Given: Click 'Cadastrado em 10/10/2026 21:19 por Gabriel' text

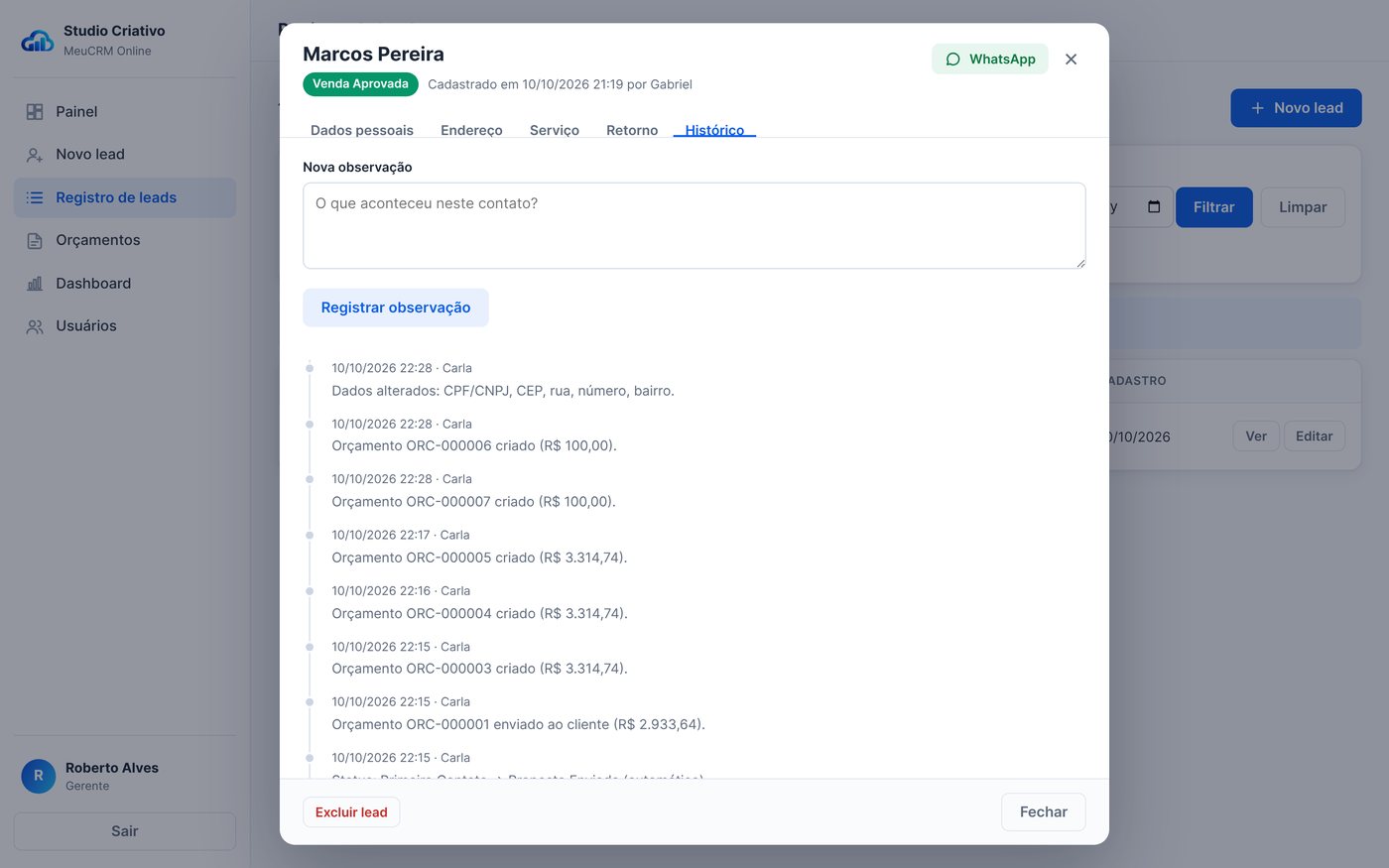Looking at the screenshot, I should [x=560, y=84].
